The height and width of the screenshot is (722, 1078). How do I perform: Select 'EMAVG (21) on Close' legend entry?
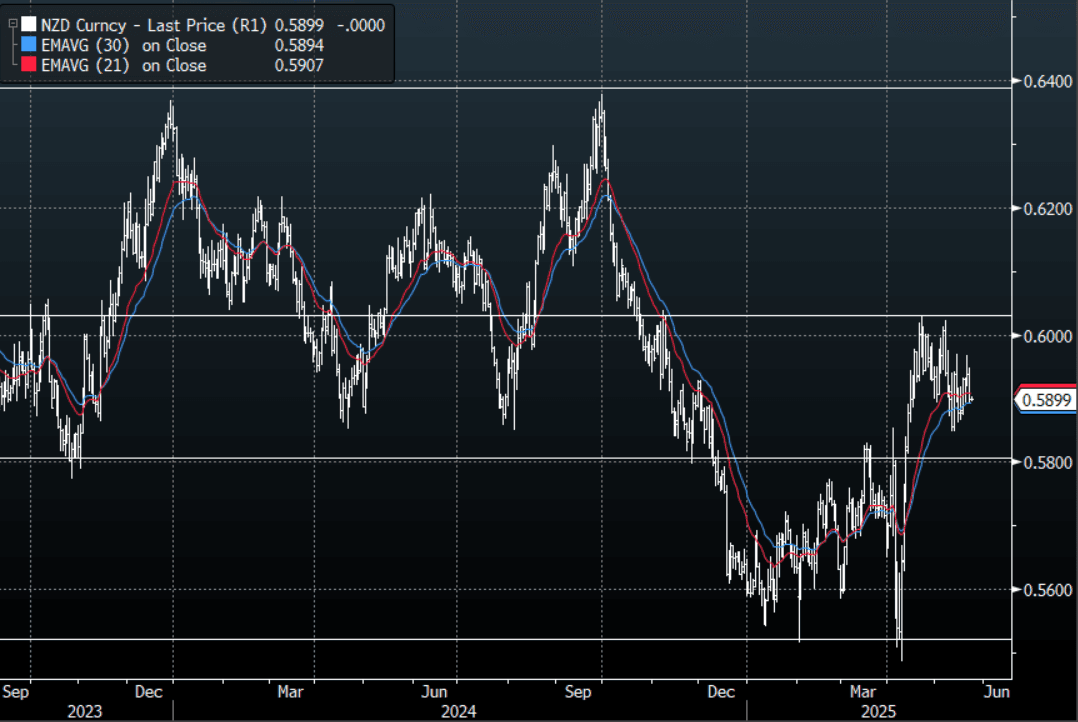(x=124, y=65)
